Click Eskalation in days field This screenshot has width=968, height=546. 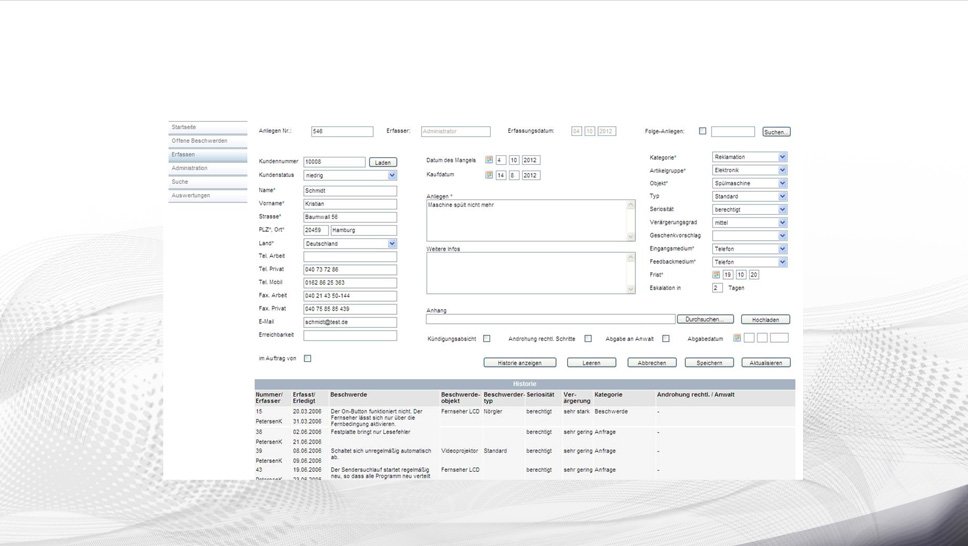[717, 288]
